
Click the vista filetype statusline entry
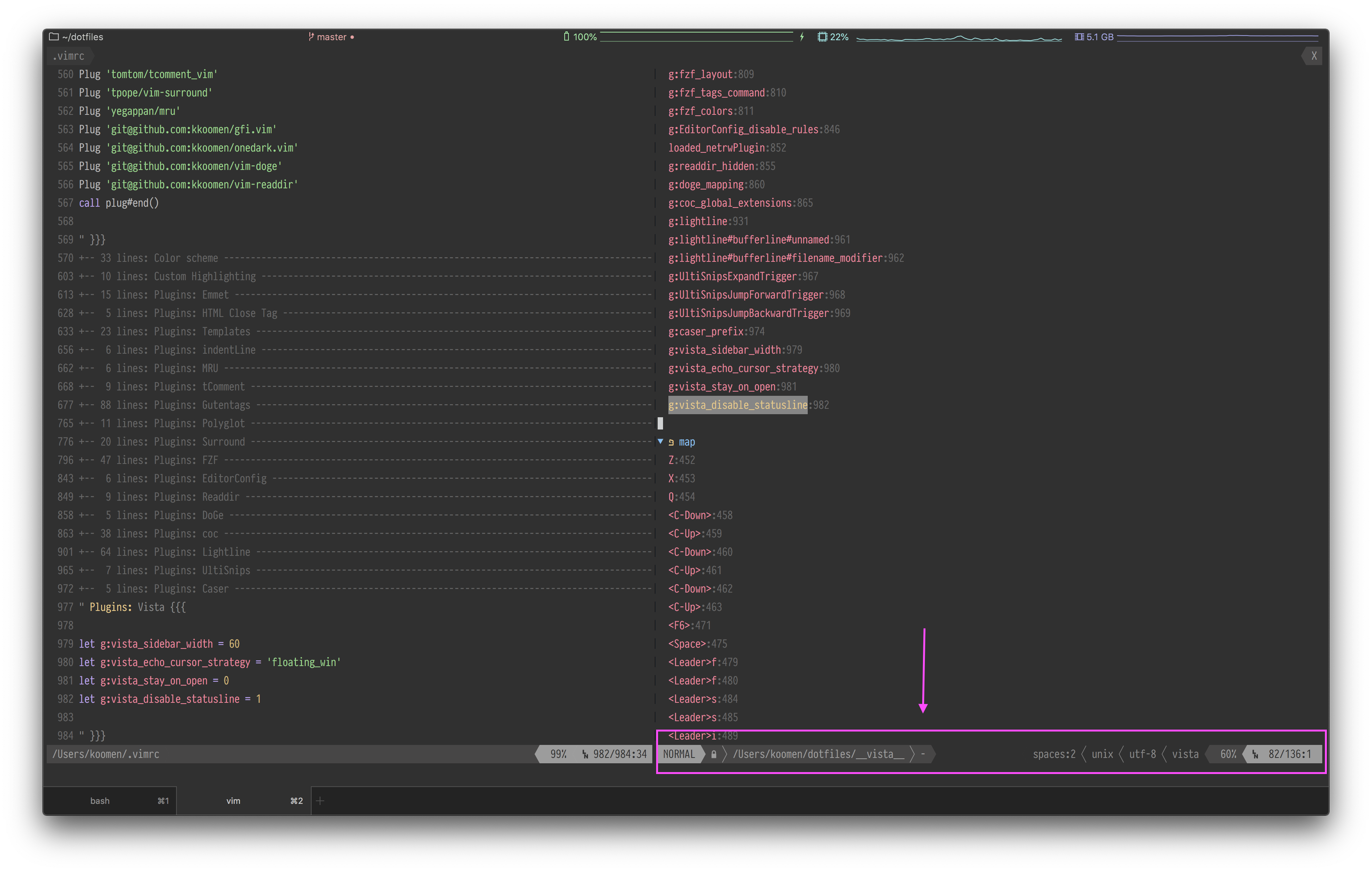[1185, 754]
